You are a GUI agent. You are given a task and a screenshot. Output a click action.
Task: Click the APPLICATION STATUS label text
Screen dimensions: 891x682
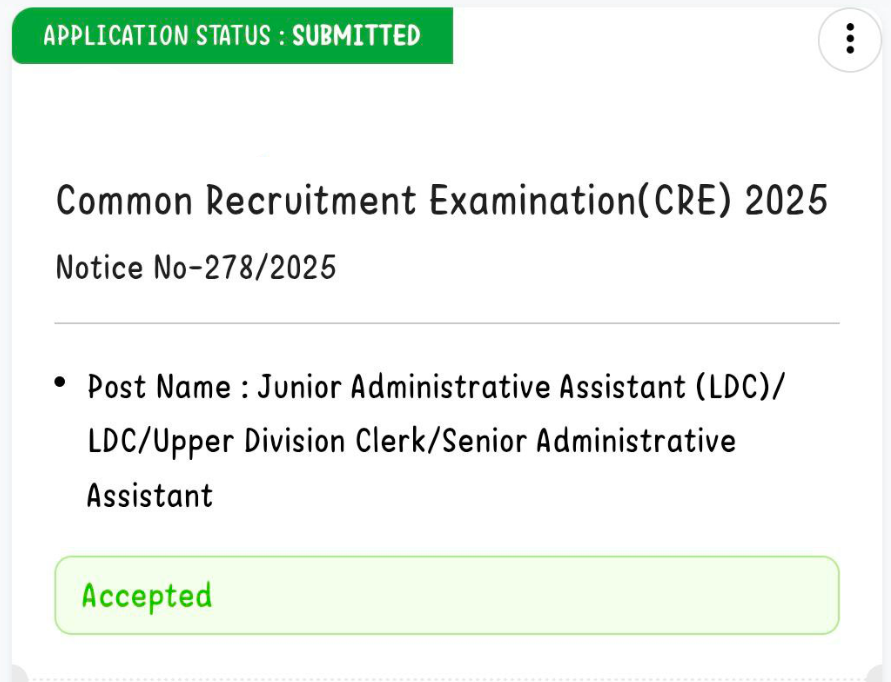pos(157,35)
